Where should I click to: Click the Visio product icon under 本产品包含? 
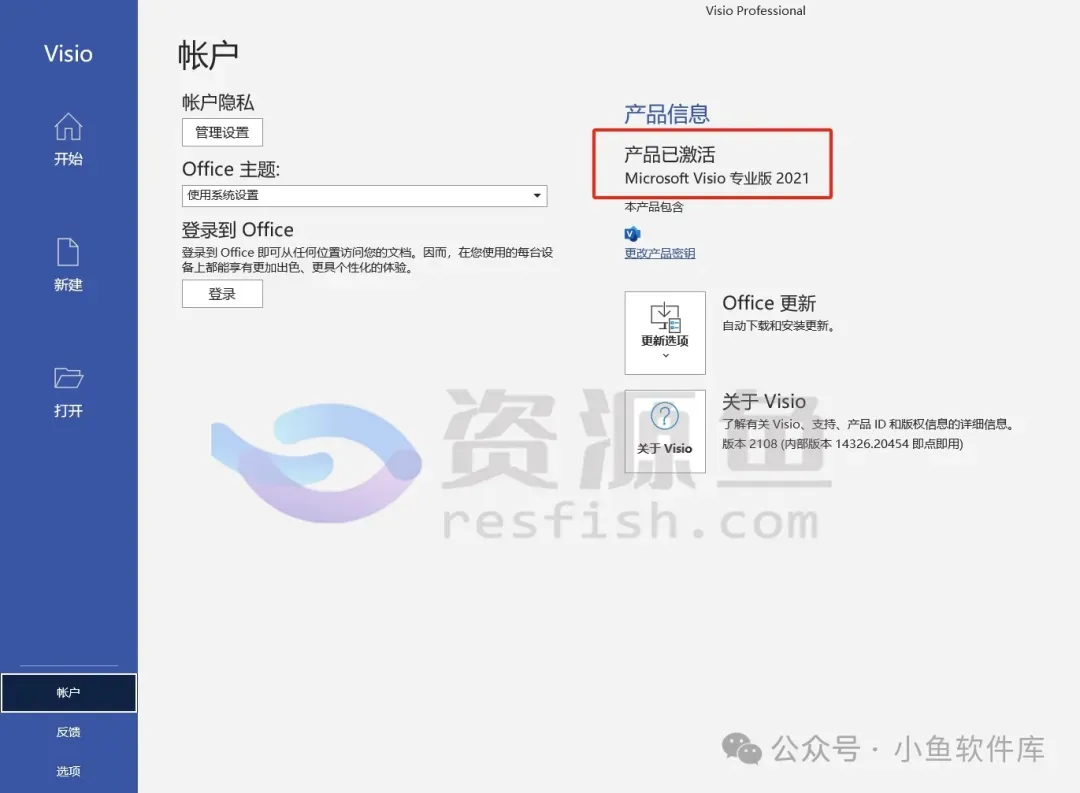coord(632,234)
